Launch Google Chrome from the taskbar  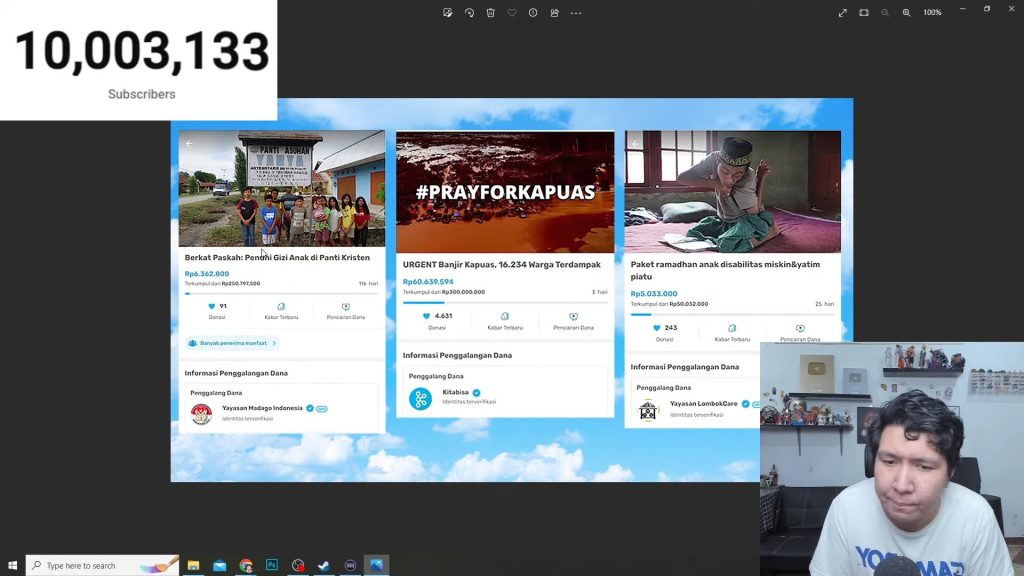(x=246, y=565)
